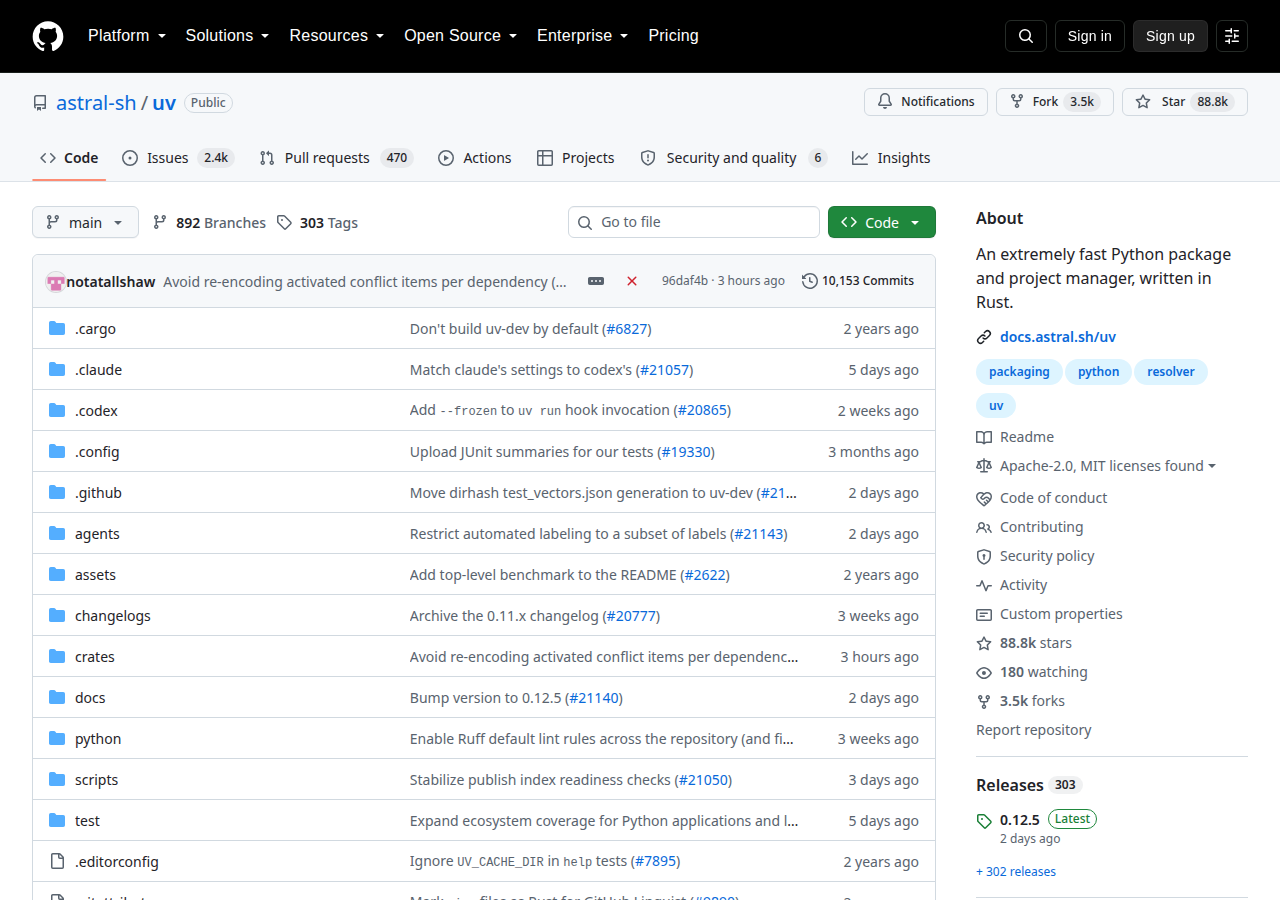Click the failed status X on latest commit
The width and height of the screenshot is (1280, 900).
pyautogui.click(x=632, y=281)
